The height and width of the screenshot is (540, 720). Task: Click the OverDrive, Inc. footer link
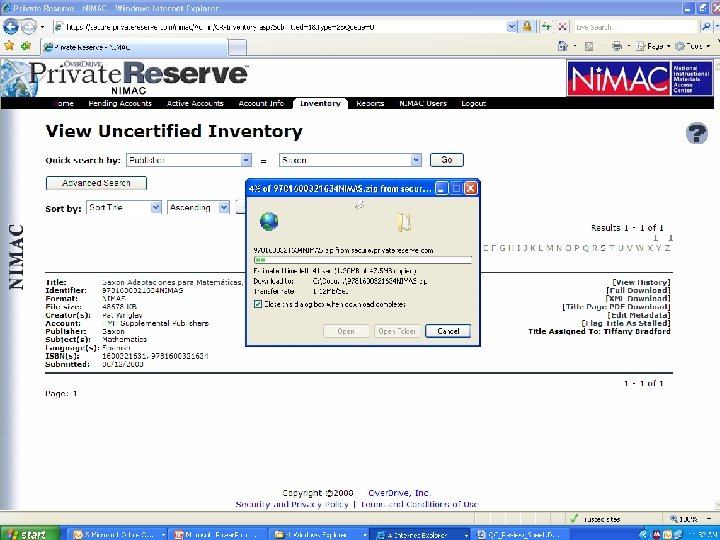coord(399,493)
